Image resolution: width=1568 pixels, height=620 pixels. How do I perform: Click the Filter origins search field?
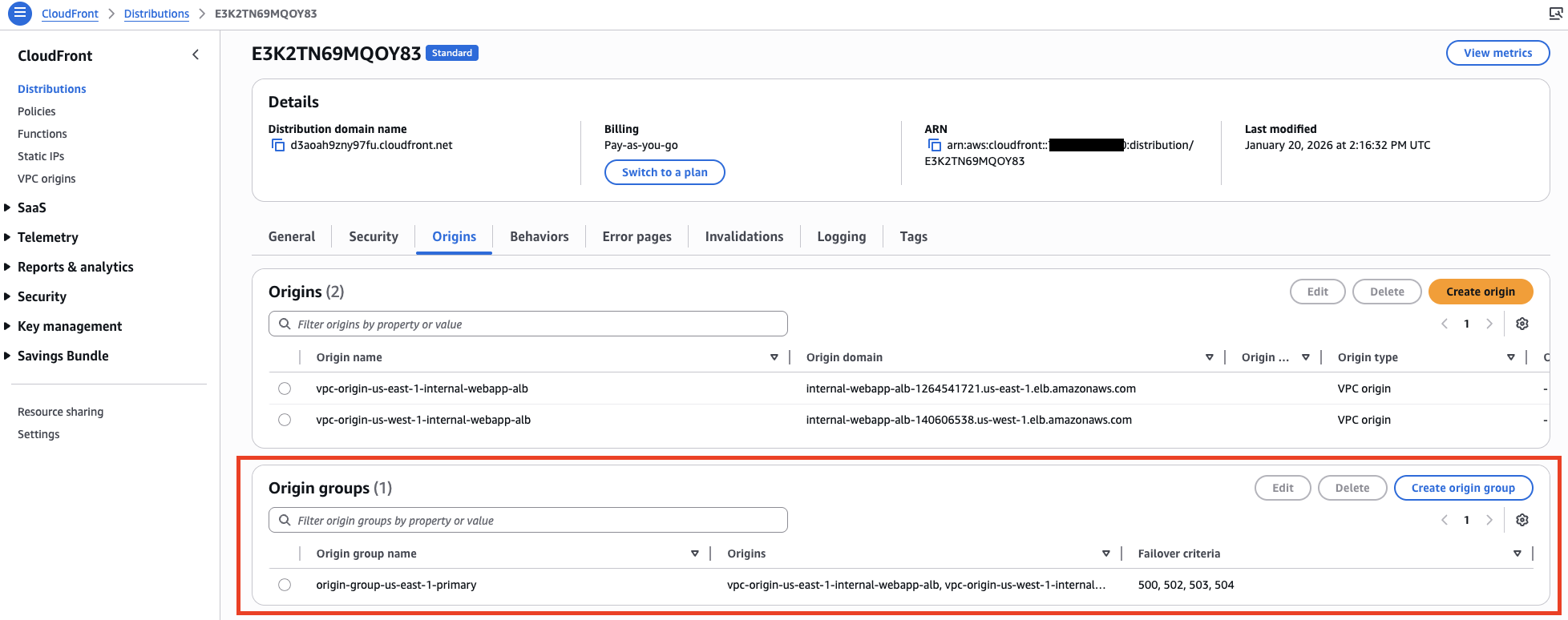coord(529,324)
